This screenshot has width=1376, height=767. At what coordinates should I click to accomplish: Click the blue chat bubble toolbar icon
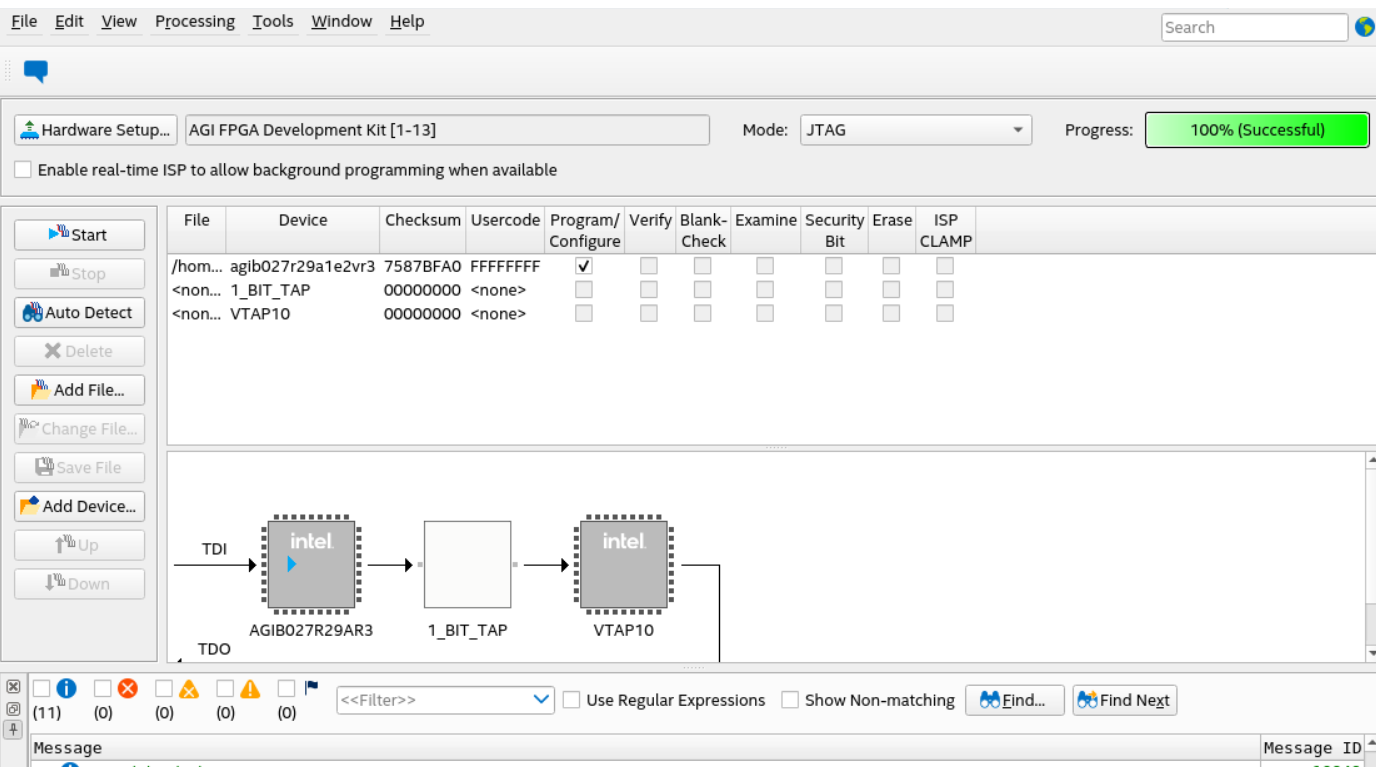click(36, 71)
